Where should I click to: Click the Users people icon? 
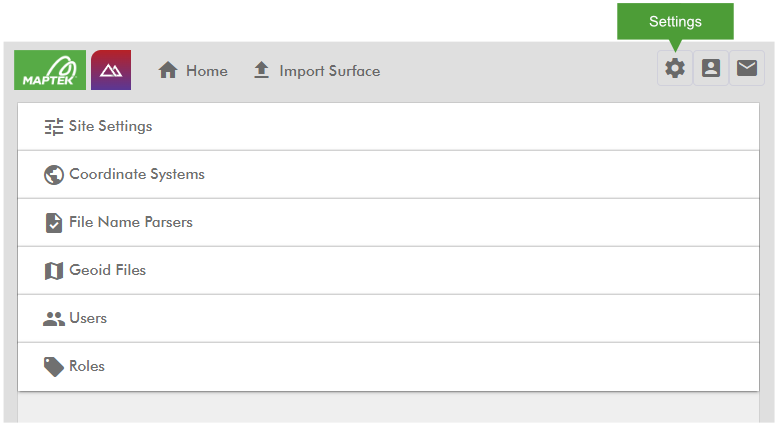pos(53,319)
